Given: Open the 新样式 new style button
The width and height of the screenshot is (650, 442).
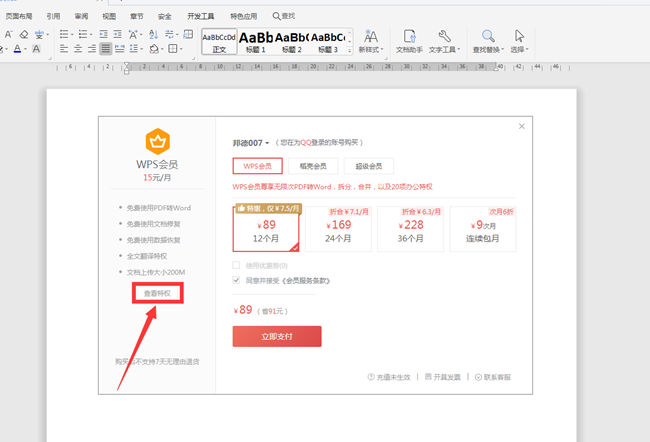Looking at the screenshot, I should pos(371,41).
